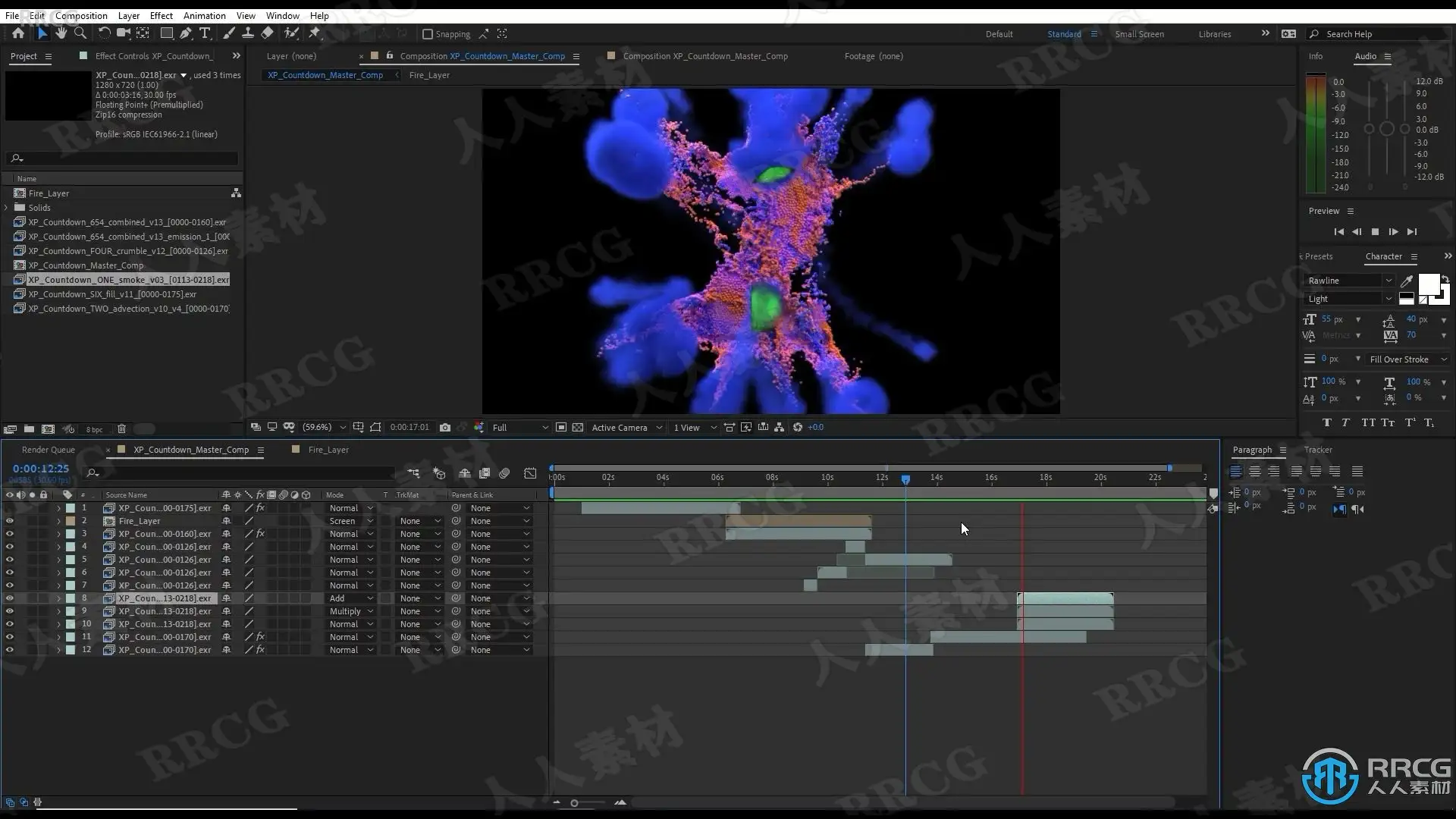1456x819 pixels.
Task: Select the Puppet Pin tool
Action: (x=315, y=33)
